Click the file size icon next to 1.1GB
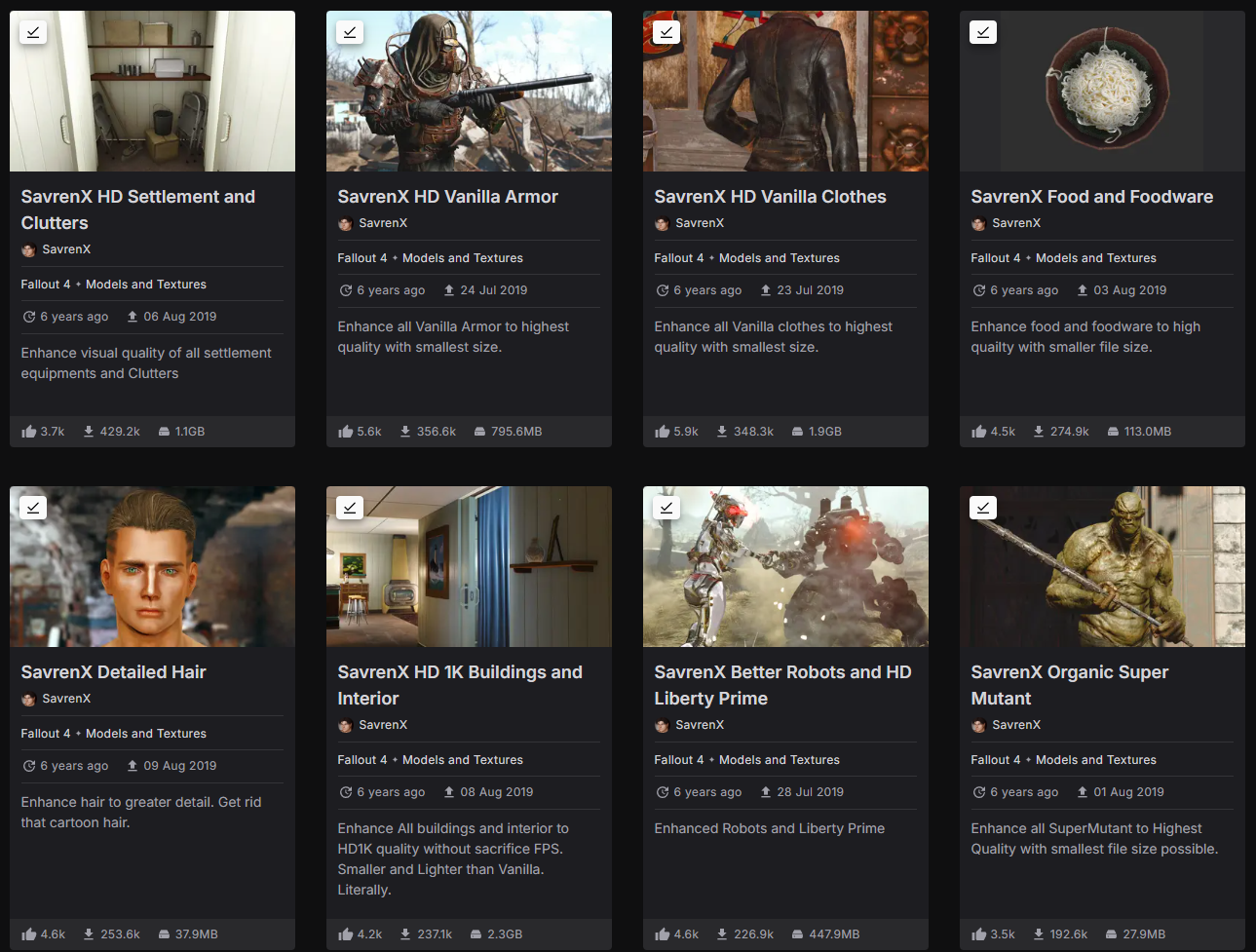 pos(164,431)
